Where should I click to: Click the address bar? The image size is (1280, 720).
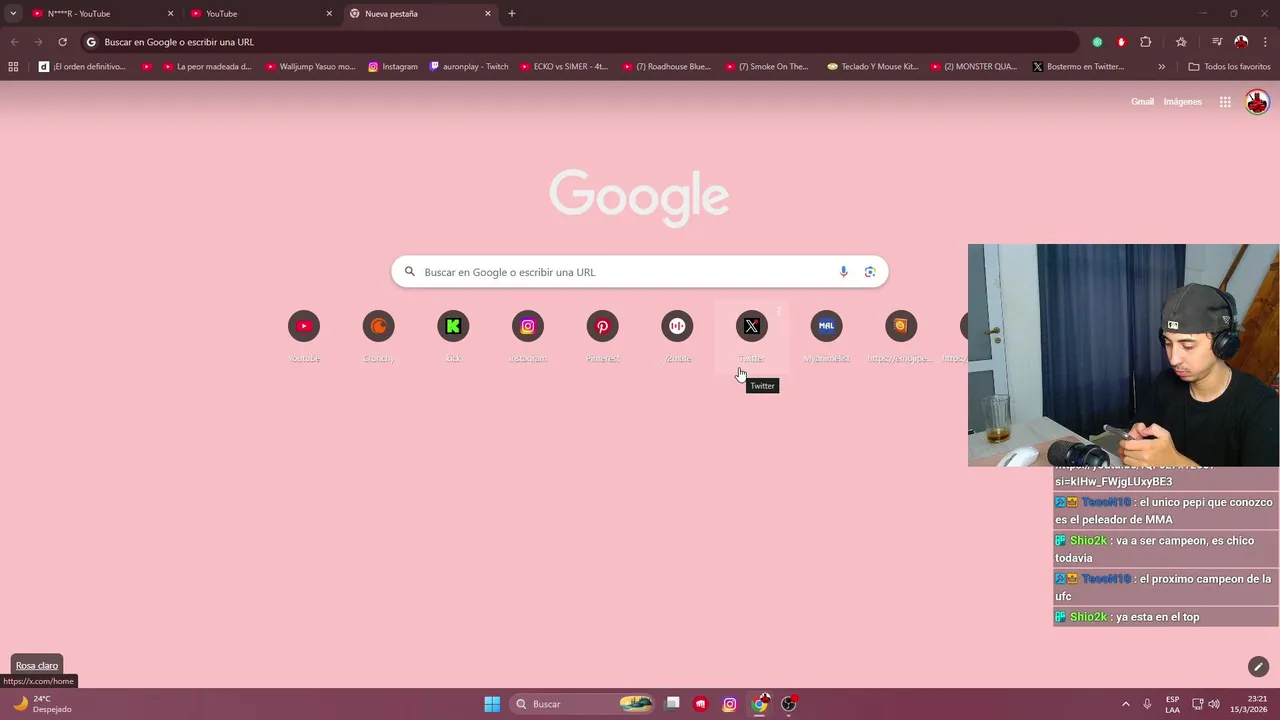click(580, 42)
